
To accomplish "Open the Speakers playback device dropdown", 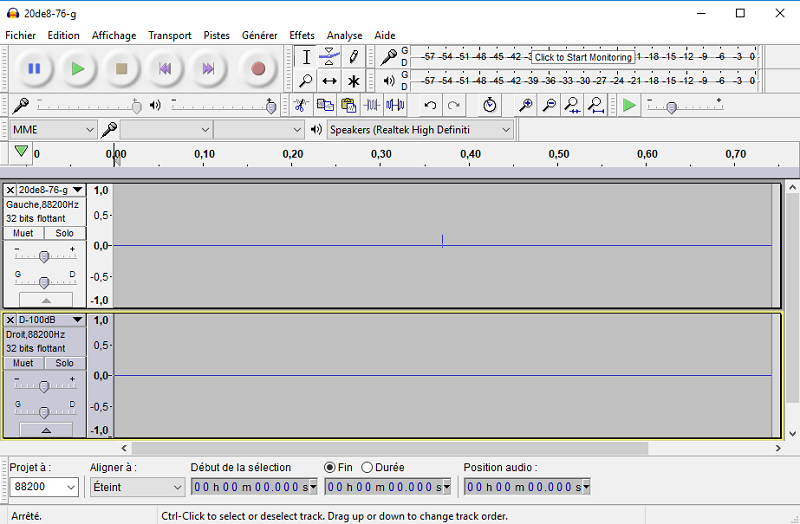I will pos(419,130).
